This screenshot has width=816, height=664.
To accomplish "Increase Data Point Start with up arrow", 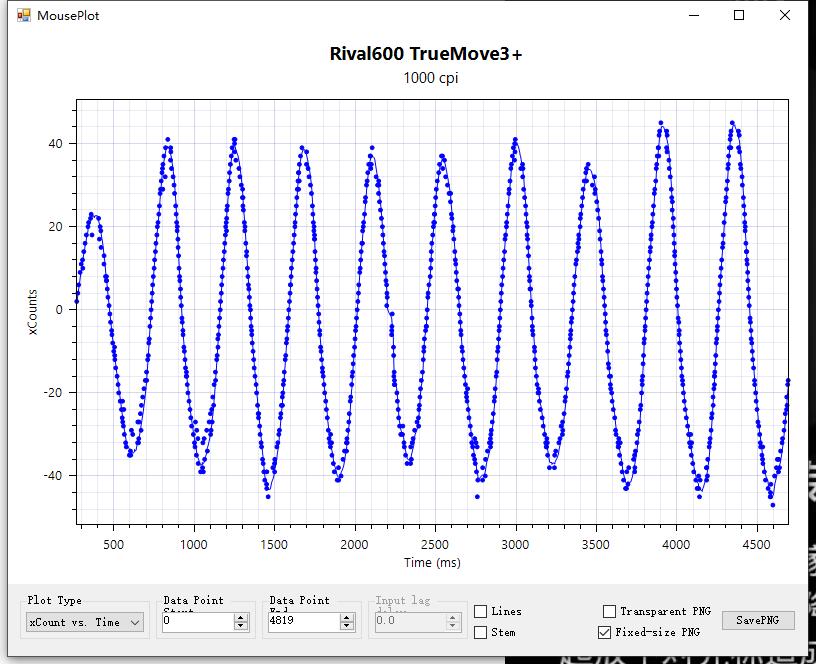I will pyautogui.click(x=240, y=618).
